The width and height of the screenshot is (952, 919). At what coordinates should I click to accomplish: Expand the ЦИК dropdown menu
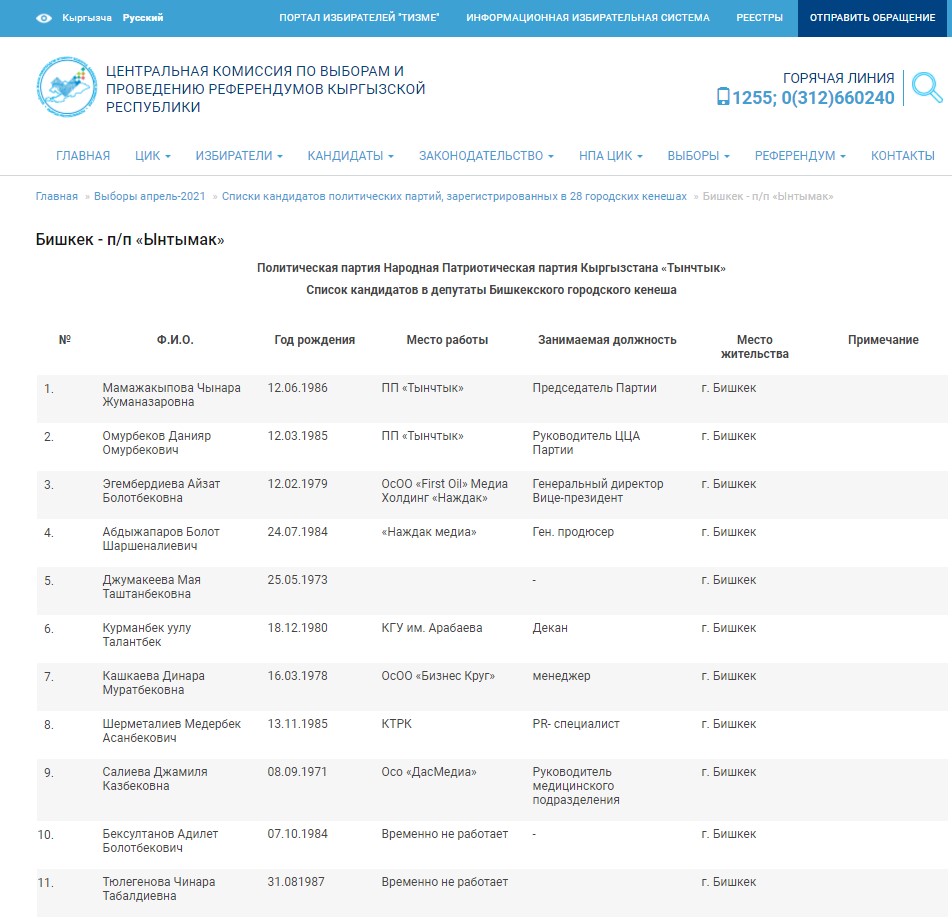[x=153, y=156]
